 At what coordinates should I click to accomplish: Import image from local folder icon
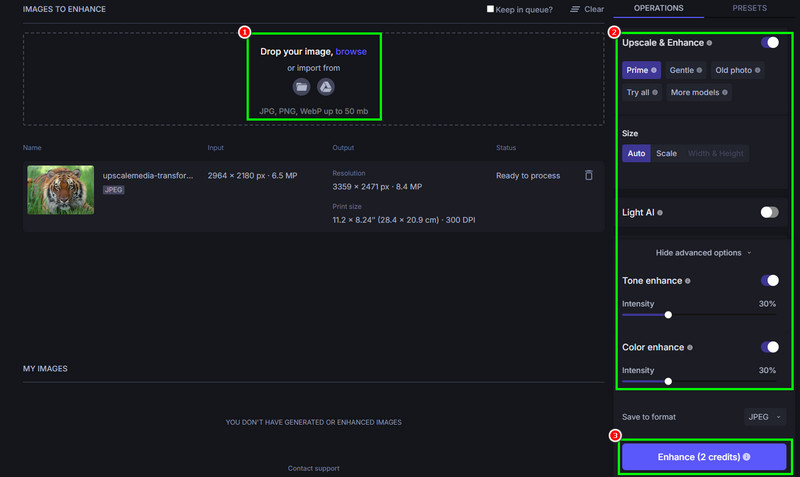(302, 87)
